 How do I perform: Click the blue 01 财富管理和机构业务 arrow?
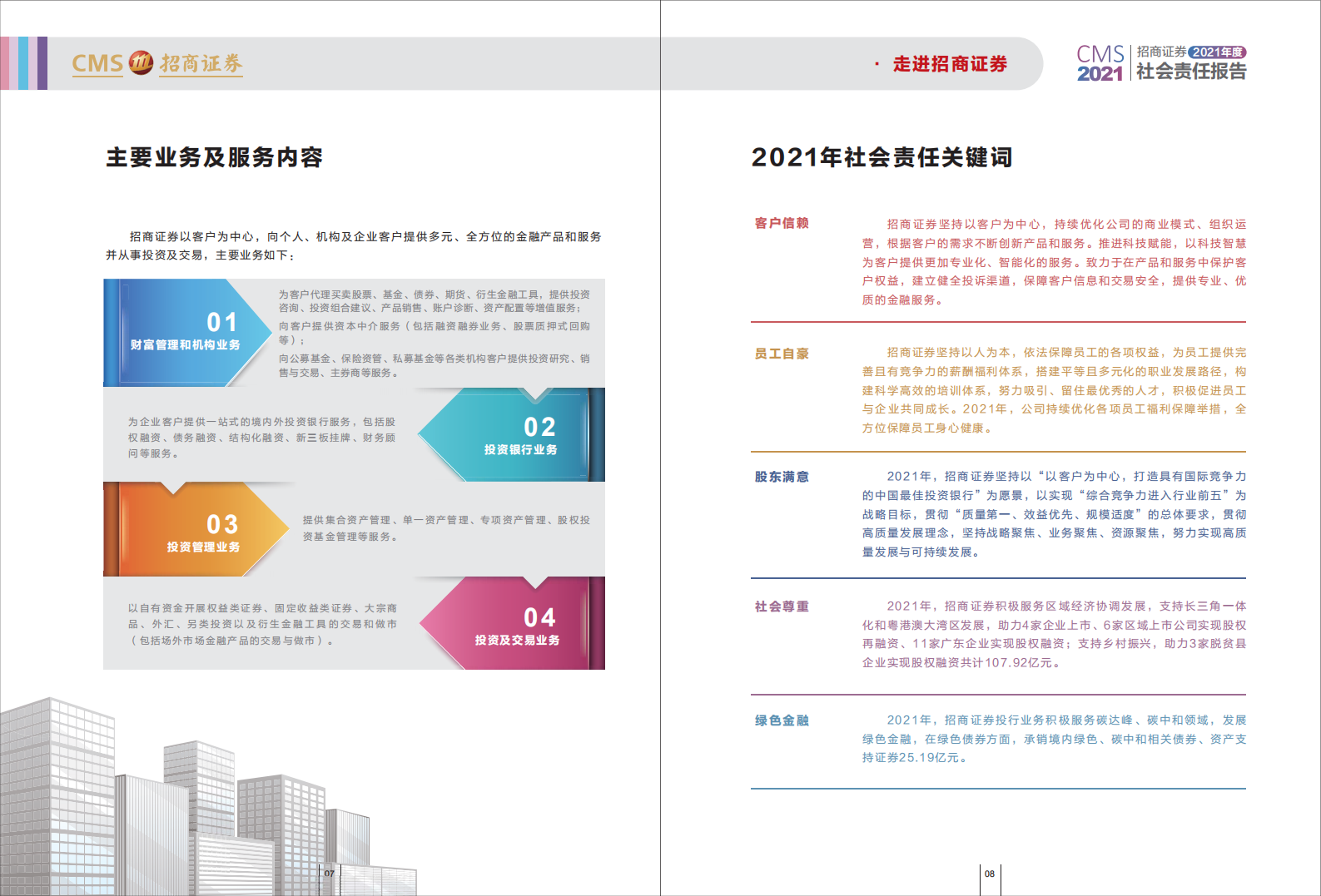tap(187, 333)
